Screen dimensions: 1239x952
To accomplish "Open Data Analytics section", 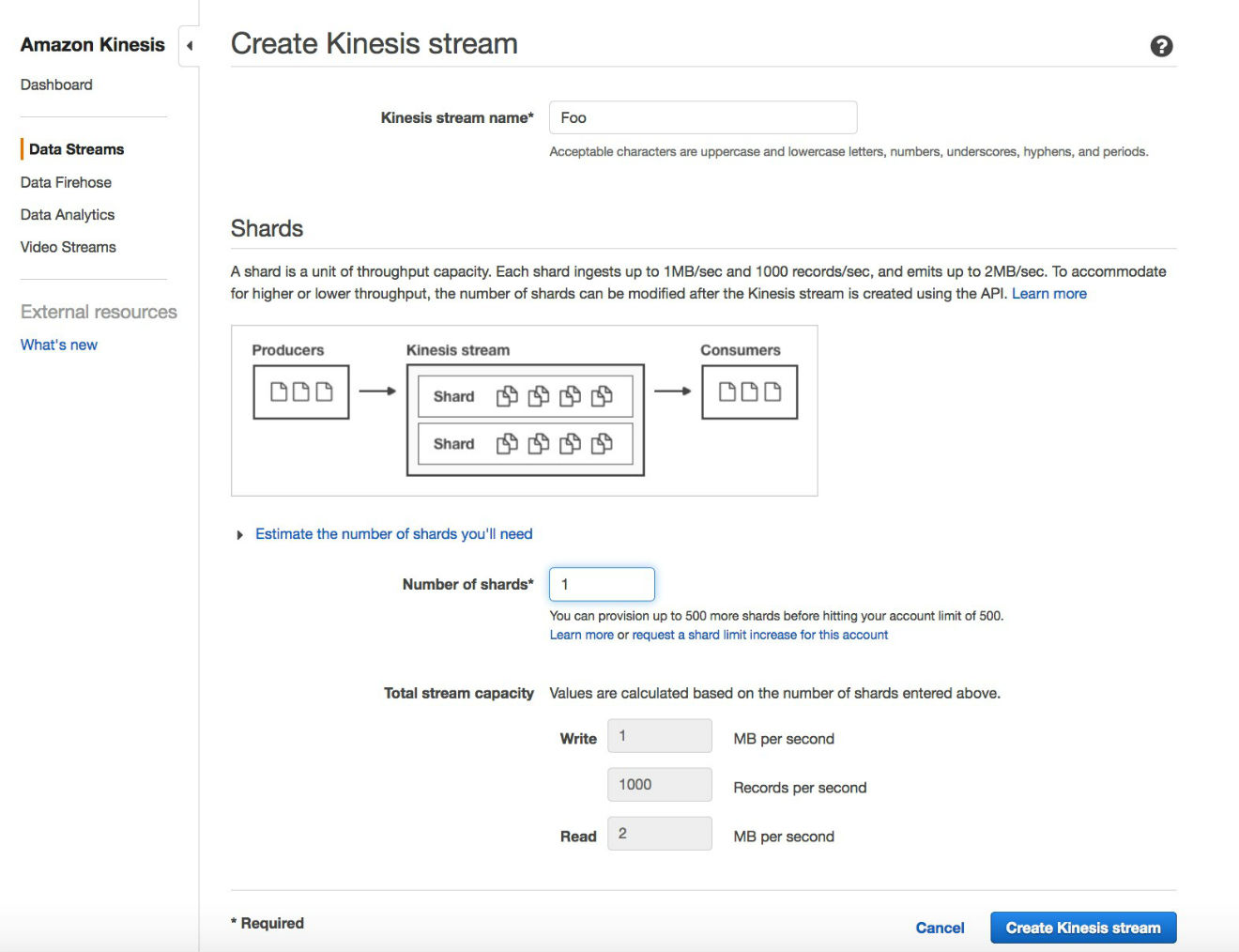I will 68,215.
